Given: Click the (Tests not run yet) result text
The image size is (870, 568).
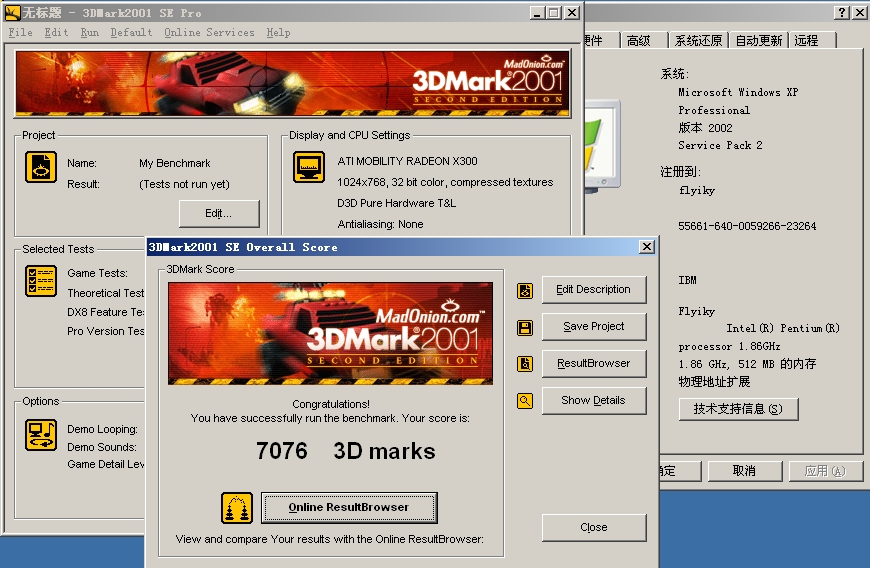Looking at the screenshot, I should click(184, 184).
